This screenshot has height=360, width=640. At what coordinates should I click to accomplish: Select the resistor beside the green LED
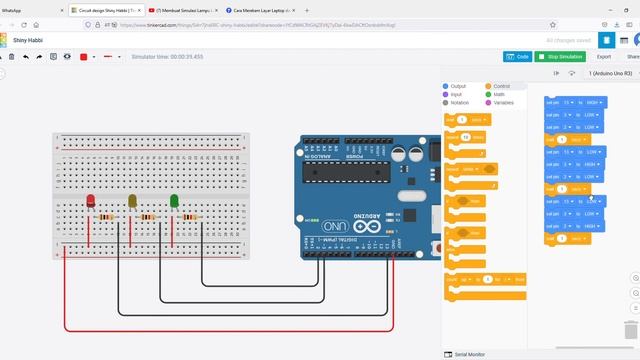(190, 217)
